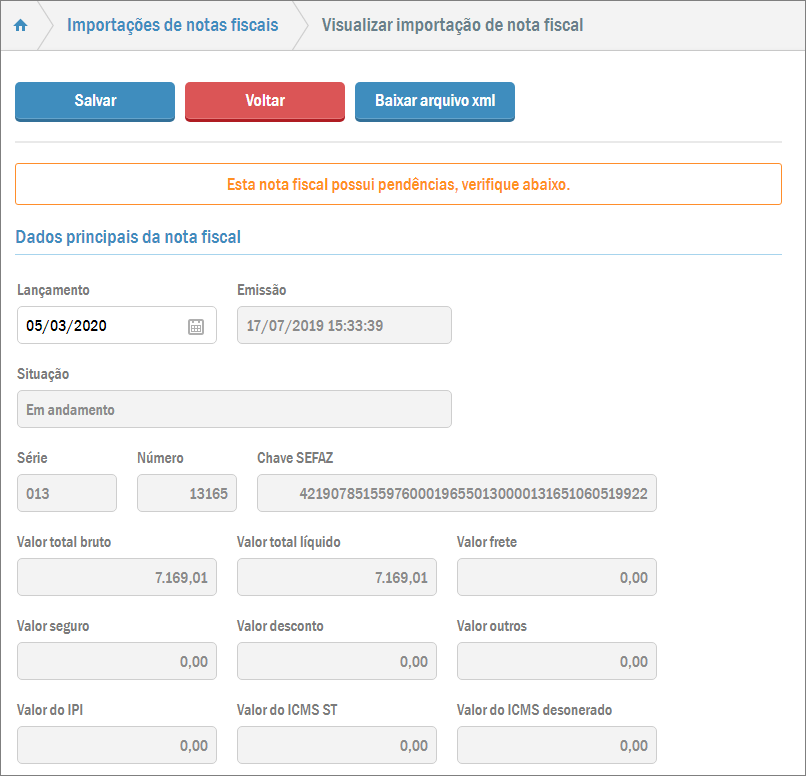Select the Valor frete field
Viewport: 806px width, 776px height.
[x=556, y=578]
